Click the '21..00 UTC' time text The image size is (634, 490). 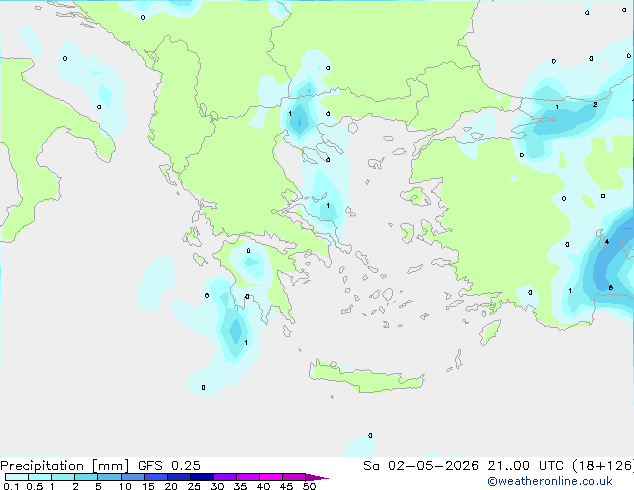coord(526,466)
